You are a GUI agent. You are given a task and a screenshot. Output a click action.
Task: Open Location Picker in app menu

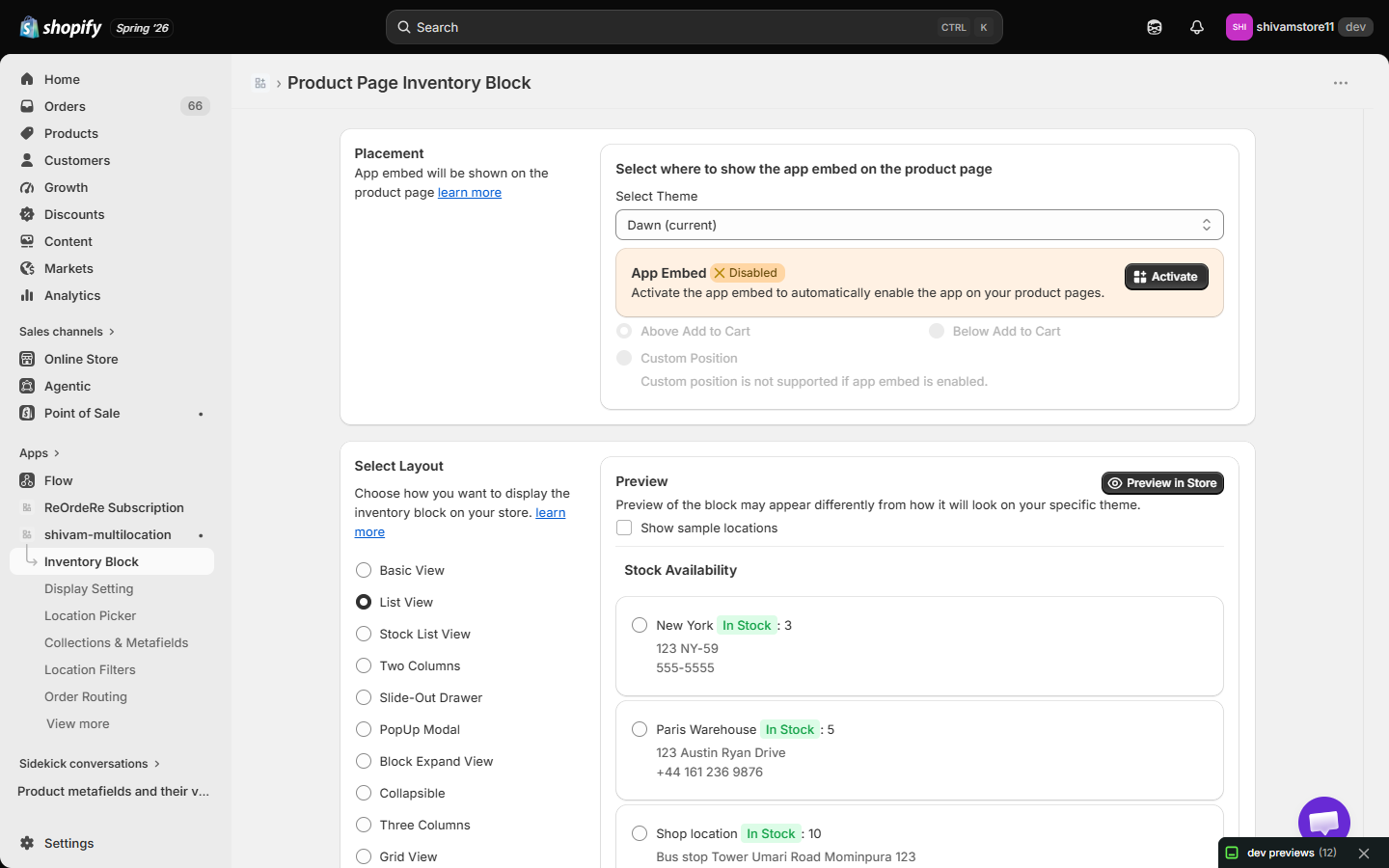[90, 615]
